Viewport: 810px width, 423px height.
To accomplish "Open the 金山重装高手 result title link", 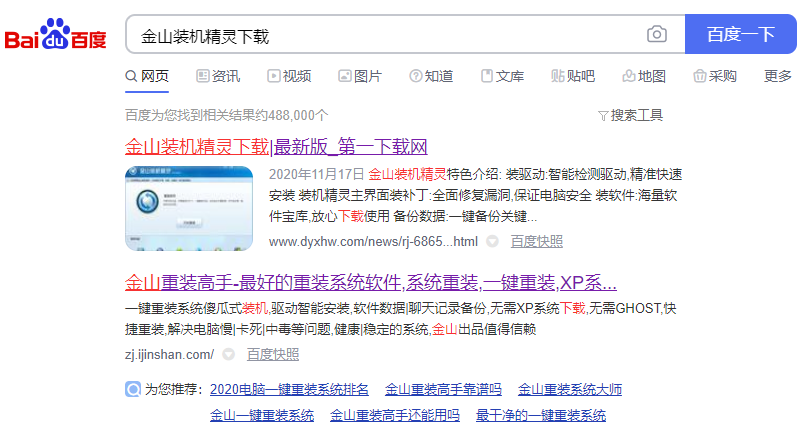I will (370, 281).
